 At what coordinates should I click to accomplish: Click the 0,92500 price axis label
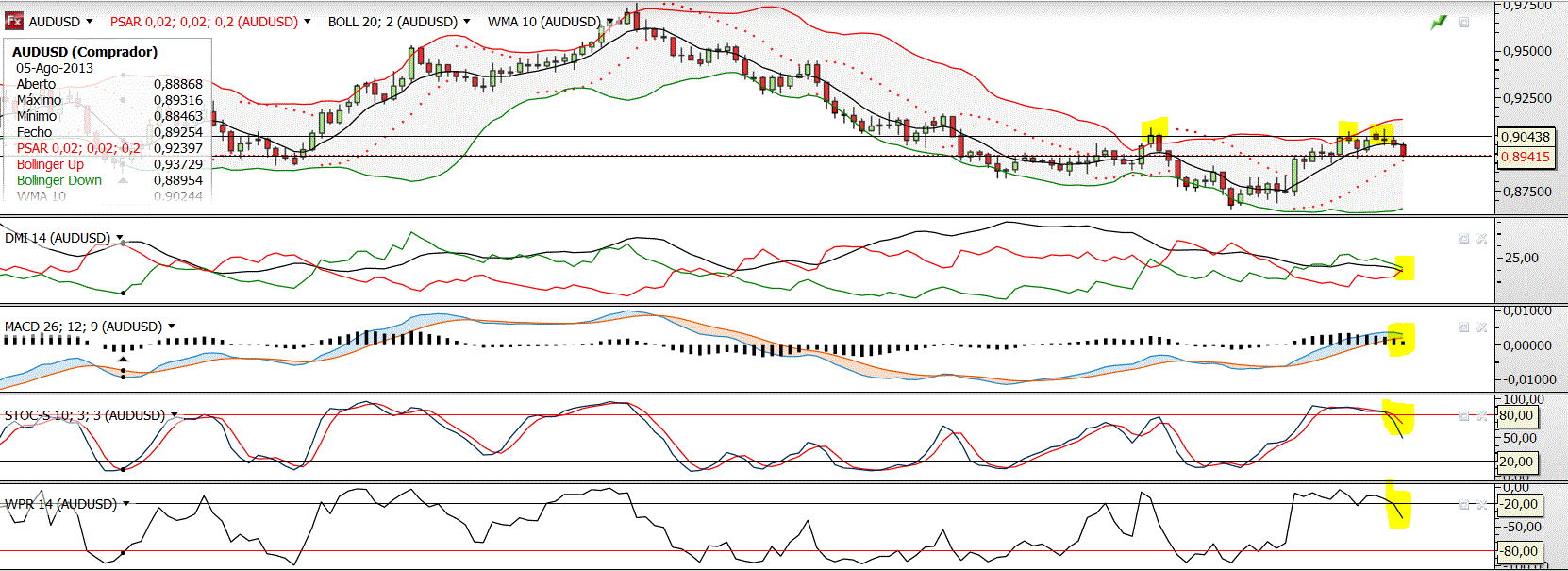coord(1526,97)
